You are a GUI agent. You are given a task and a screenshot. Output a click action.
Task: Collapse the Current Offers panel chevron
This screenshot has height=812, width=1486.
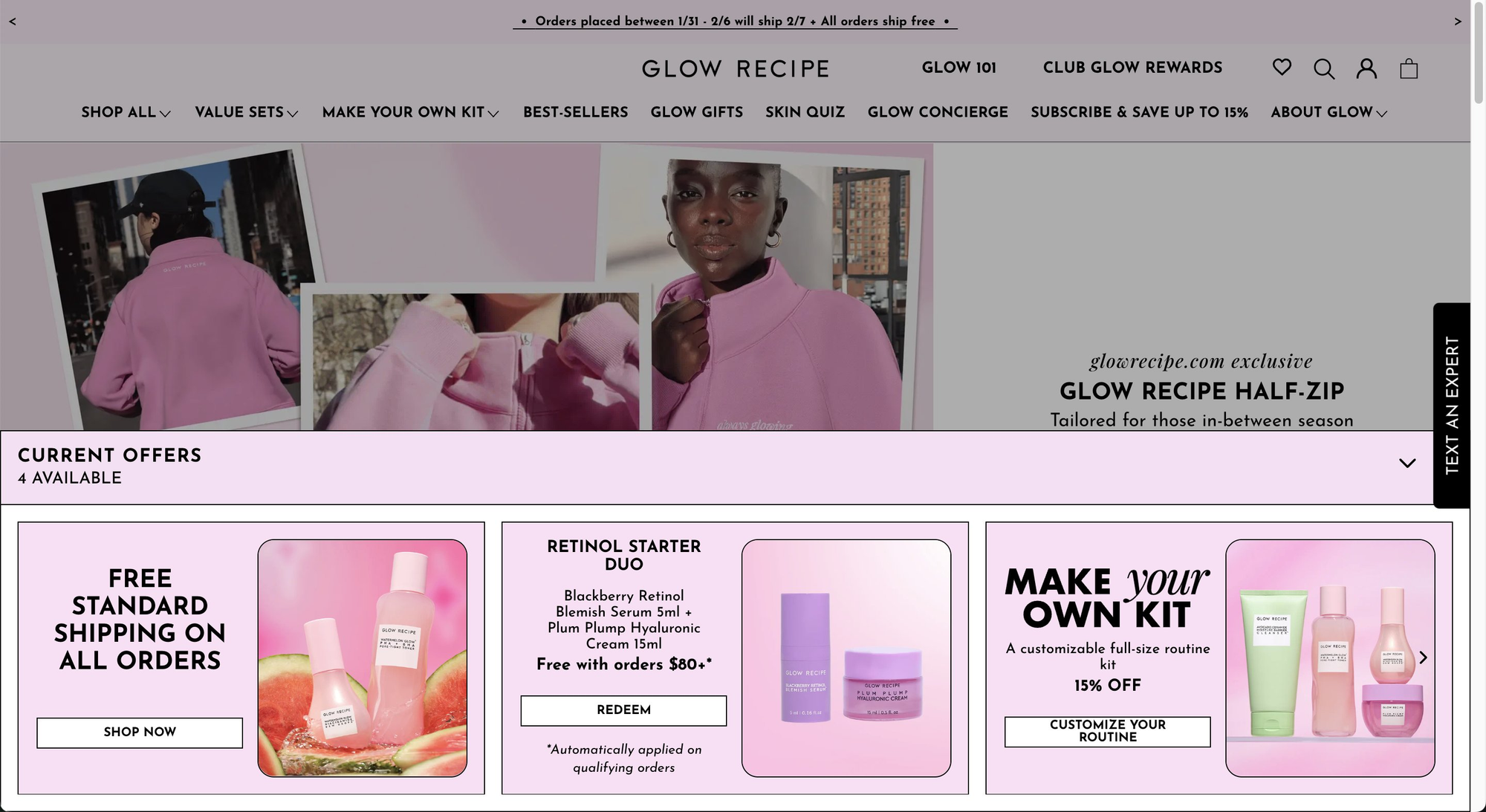tap(1407, 463)
